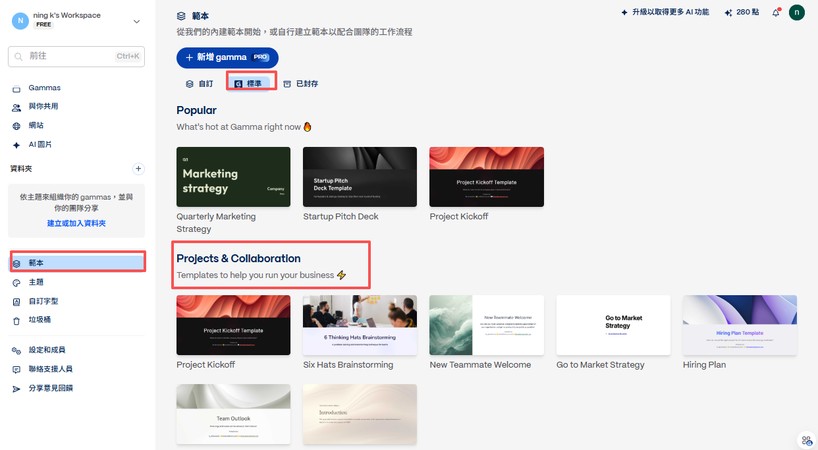Focus the 前往 search field
This screenshot has height=450, width=818.
point(76,56)
